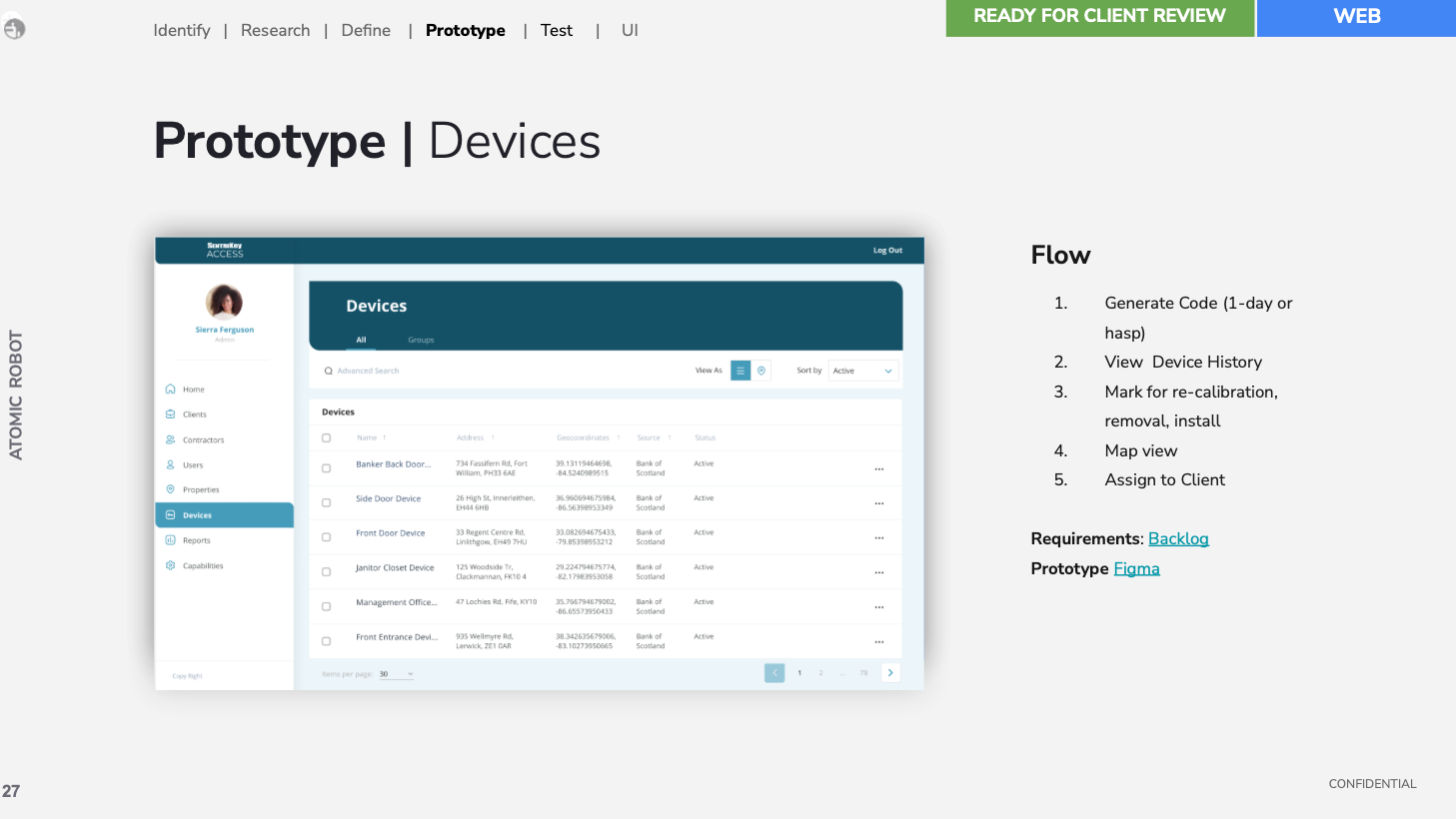Open Janitor Closet Device name
The height and width of the screenshot is (819, 1456).
[395, 567]
